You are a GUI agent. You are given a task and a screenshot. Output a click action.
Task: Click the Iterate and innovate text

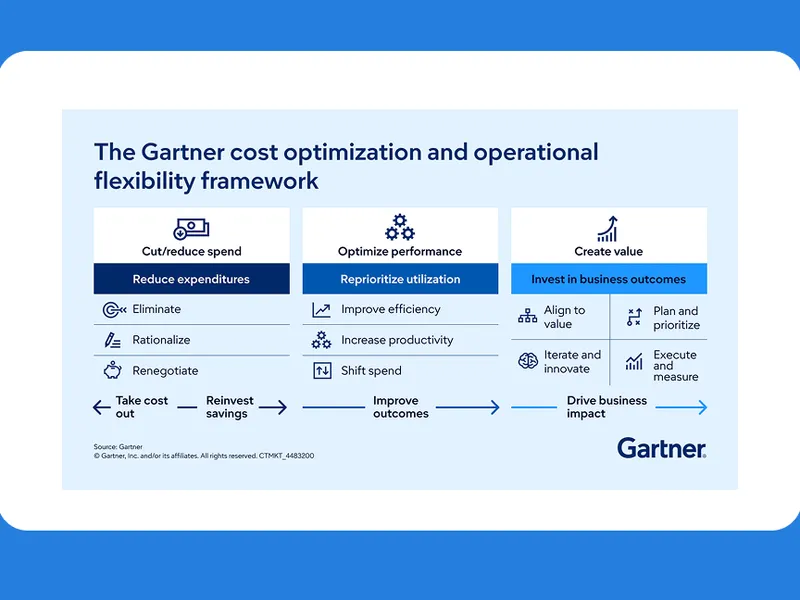[572, 362]
